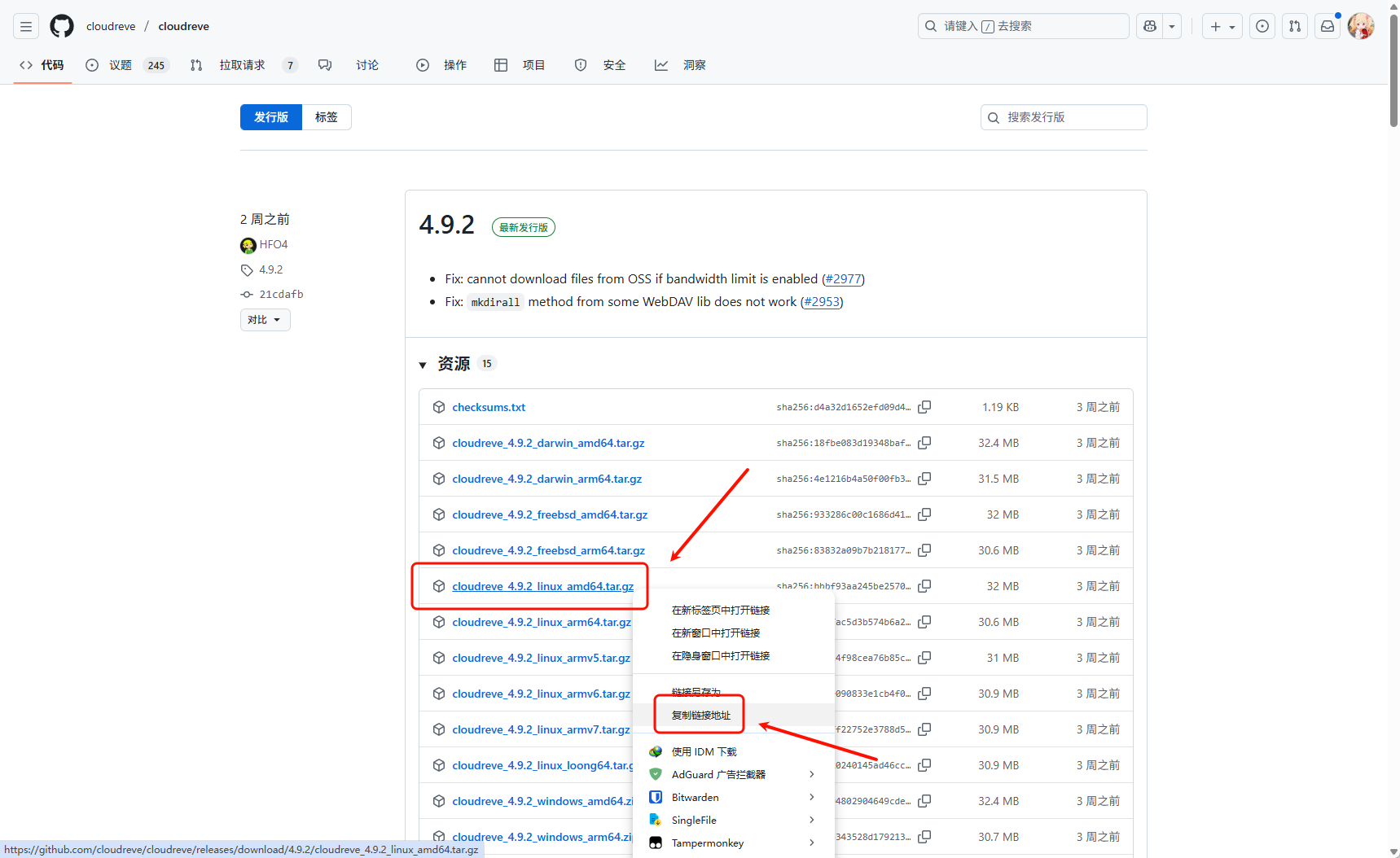Open the Copilot icon in the header
The image size is (1400, 858).
[1150, 27]
